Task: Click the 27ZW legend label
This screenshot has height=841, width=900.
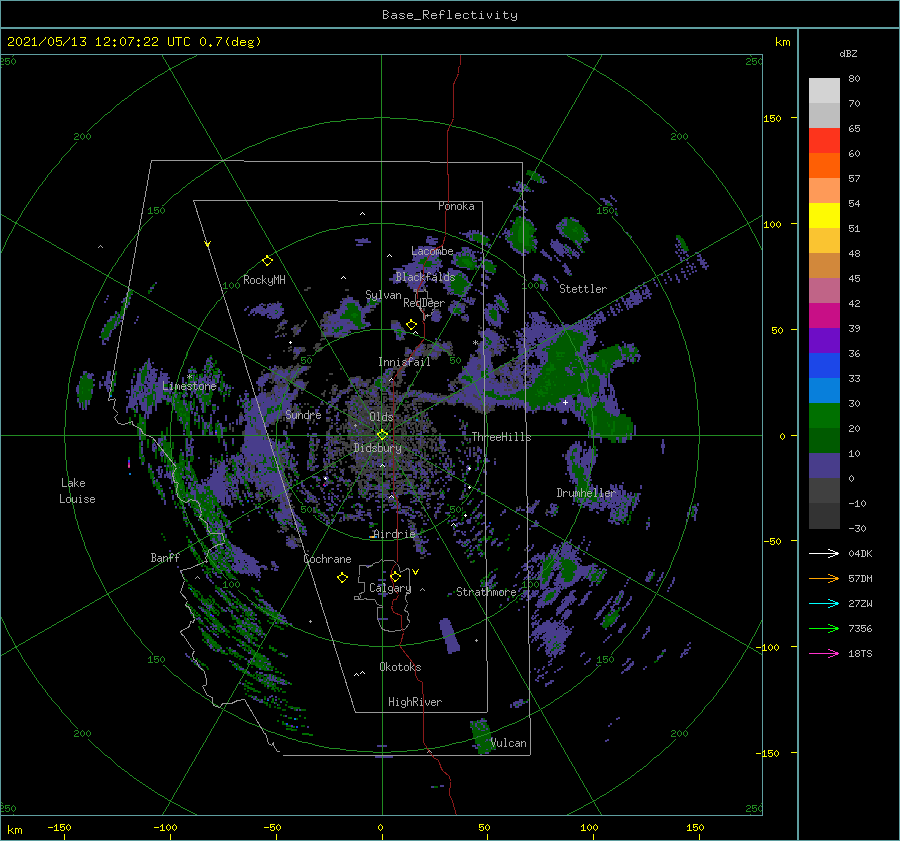Action: click(860, 603)
